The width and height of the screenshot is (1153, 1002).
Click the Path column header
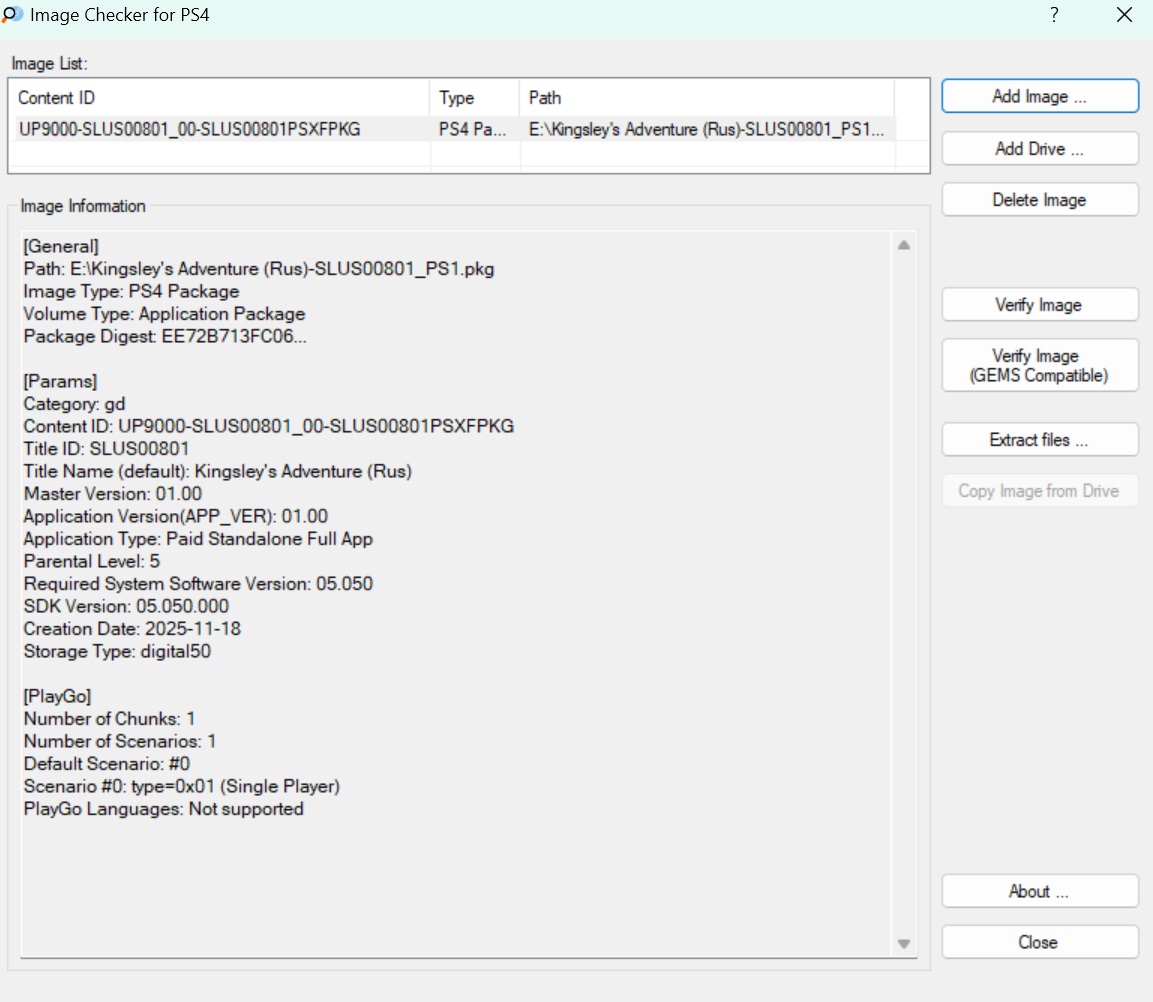click(706, 98)
